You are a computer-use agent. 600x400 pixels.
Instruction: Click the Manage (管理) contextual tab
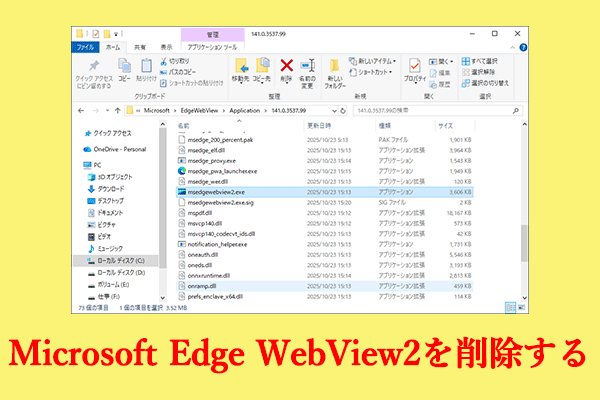(x=213, y=34)
